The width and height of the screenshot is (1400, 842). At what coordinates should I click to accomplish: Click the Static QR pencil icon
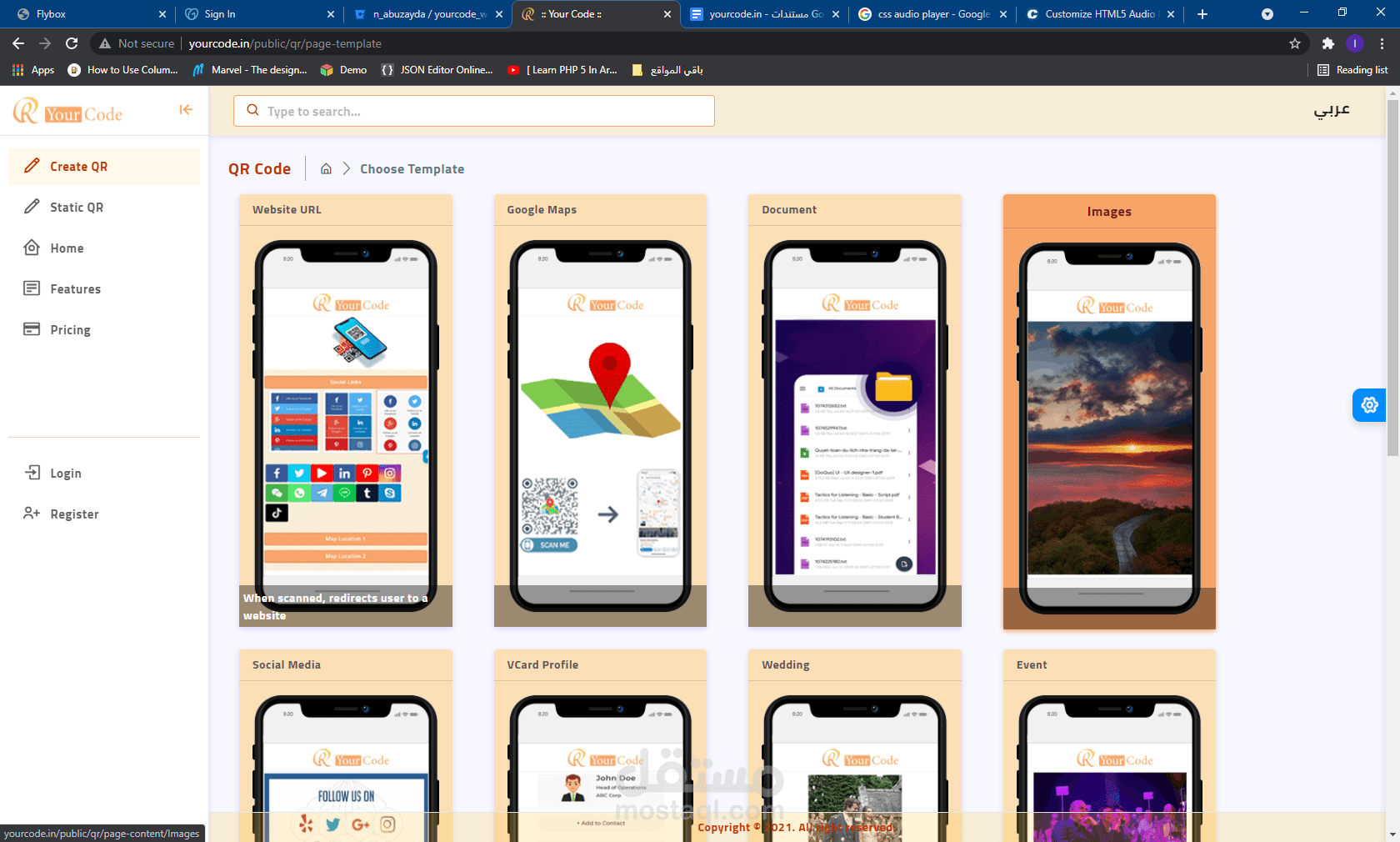(x=32, y=207)
